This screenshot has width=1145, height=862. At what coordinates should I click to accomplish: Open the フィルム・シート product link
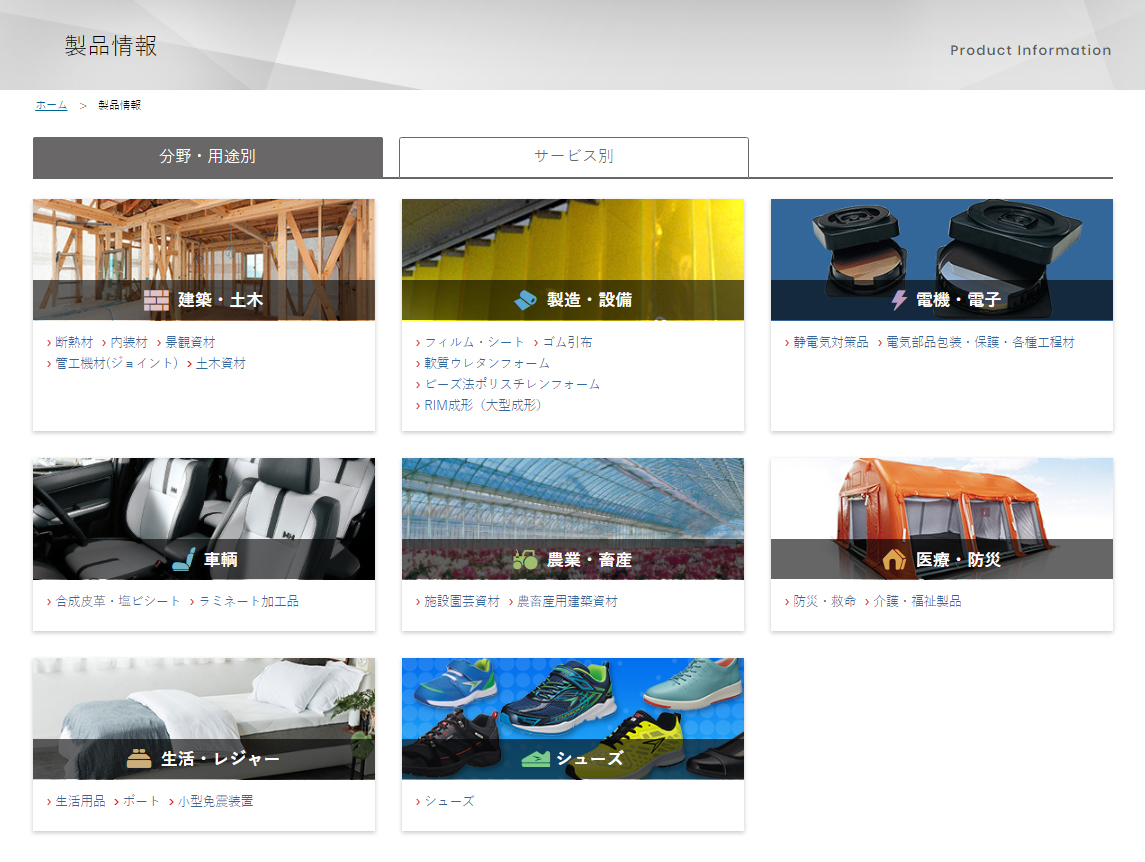pyautogui.click(x=474, y=342)
